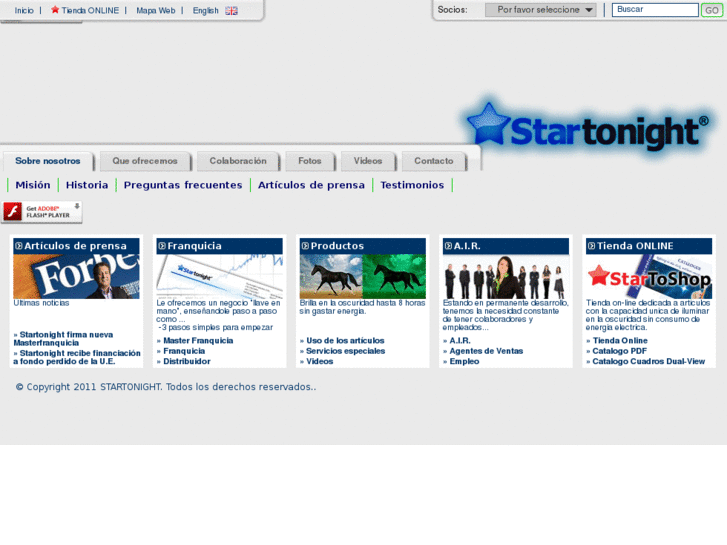Open the Videos link in Productos card
Viewport: 727px width, 545px height.
319,361
